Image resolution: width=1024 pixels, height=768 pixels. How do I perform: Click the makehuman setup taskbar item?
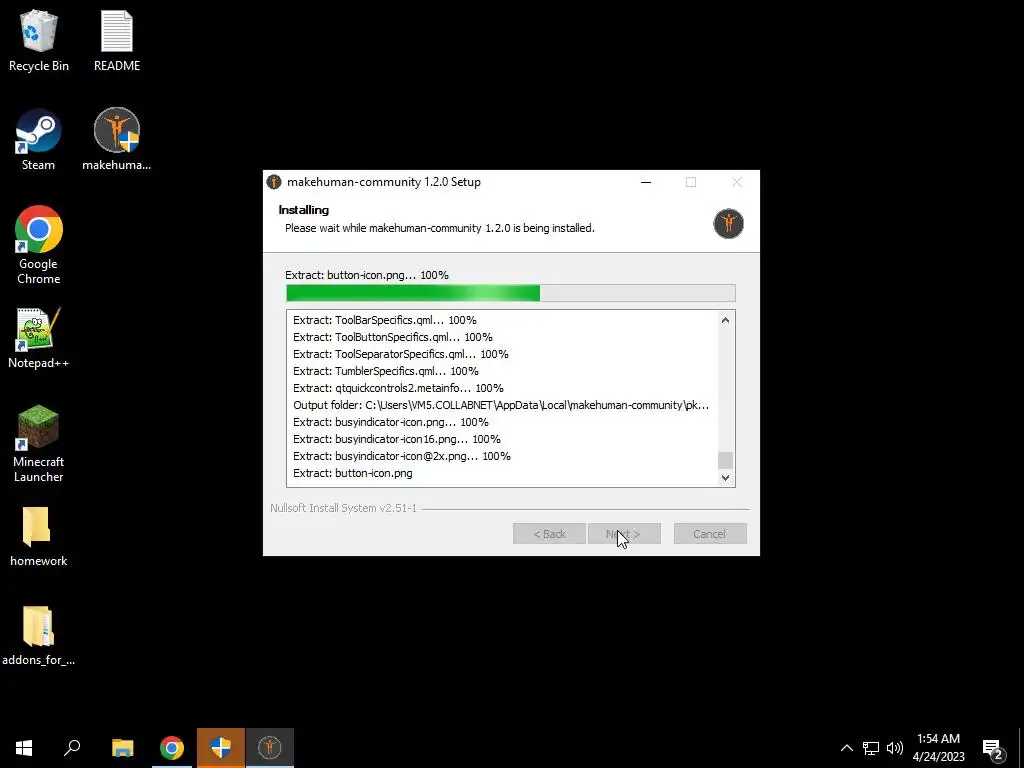(270, 748)
